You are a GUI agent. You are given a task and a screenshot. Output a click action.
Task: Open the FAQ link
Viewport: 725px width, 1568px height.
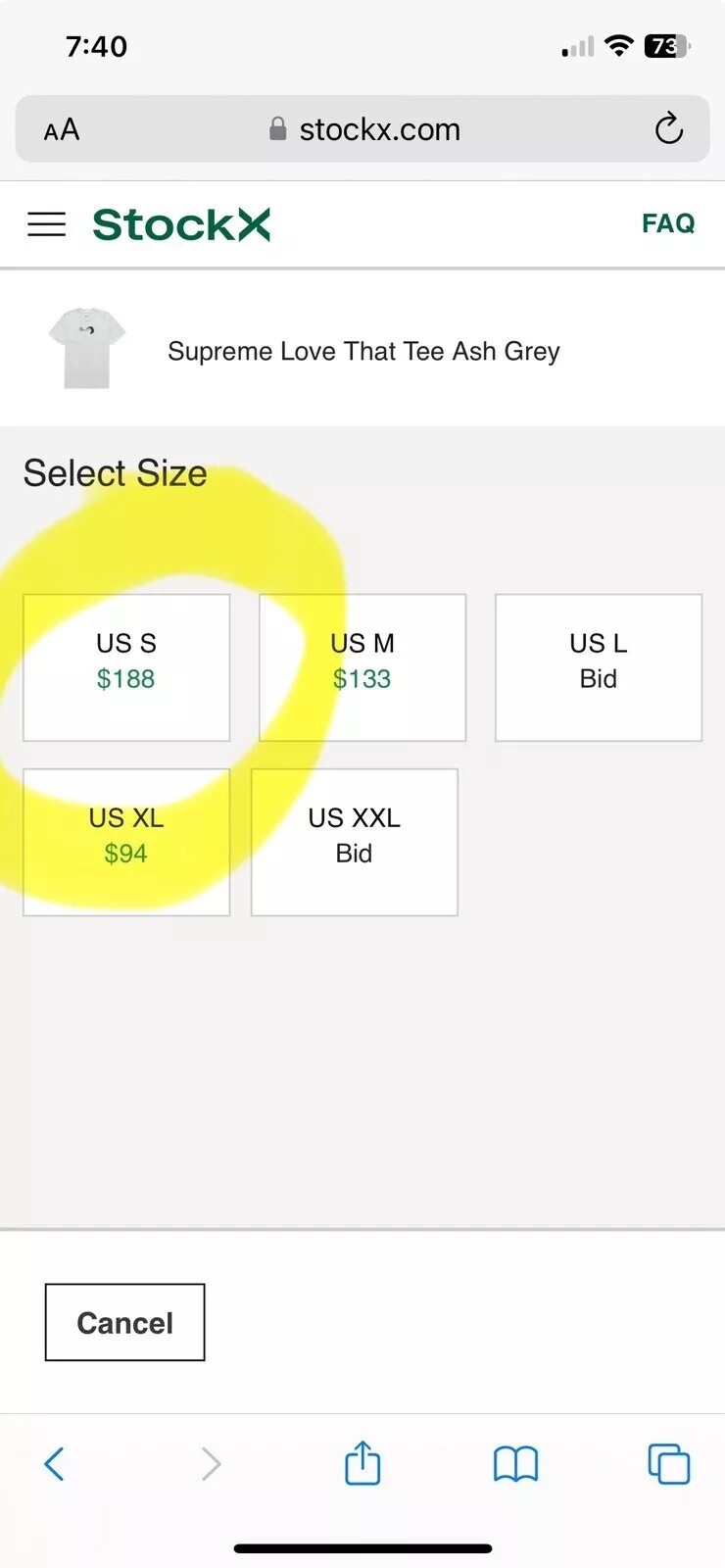(x=668, y=223)
